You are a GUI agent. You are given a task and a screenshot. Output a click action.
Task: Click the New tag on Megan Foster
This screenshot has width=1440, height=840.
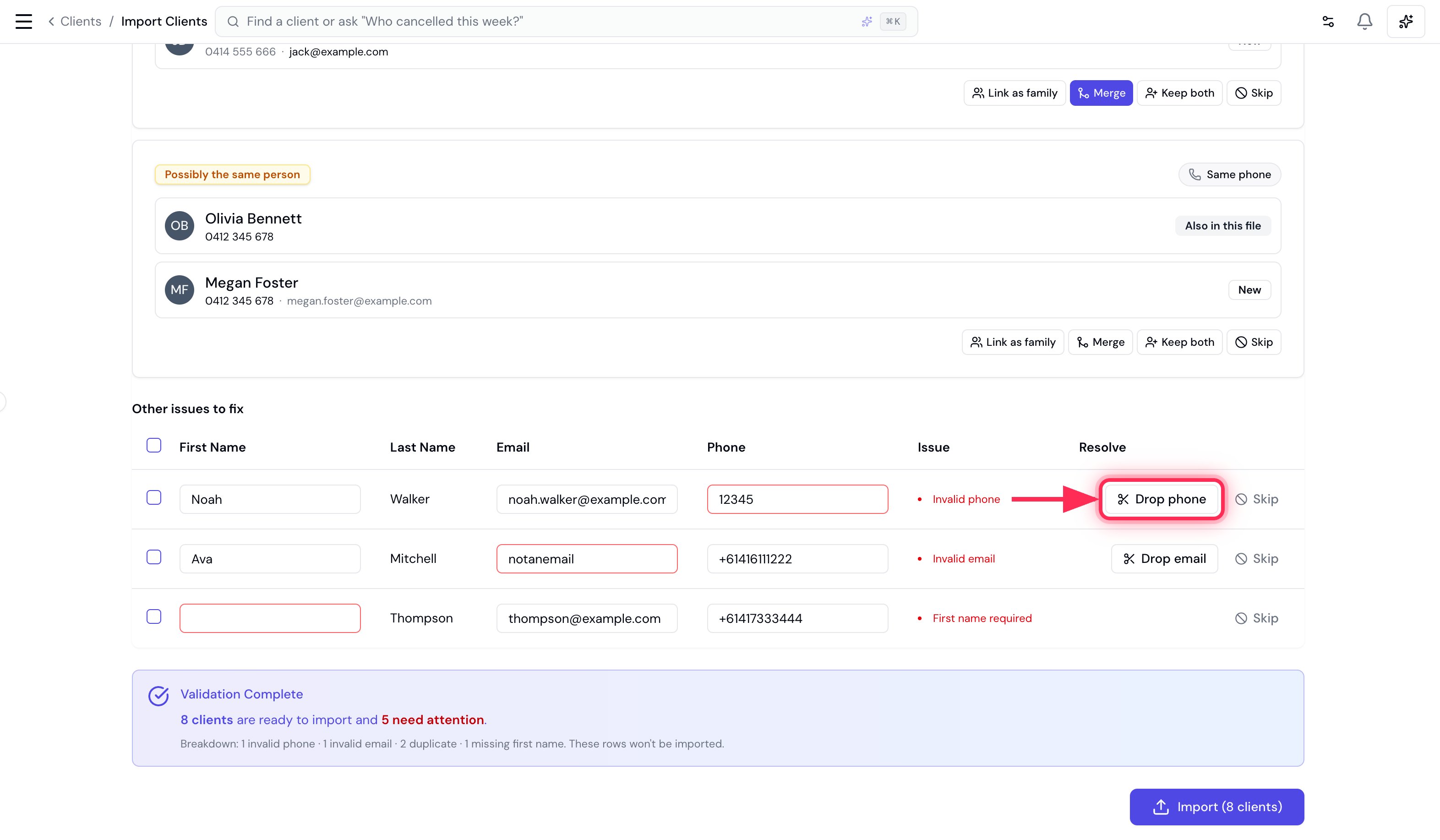tap(1250, 290)
